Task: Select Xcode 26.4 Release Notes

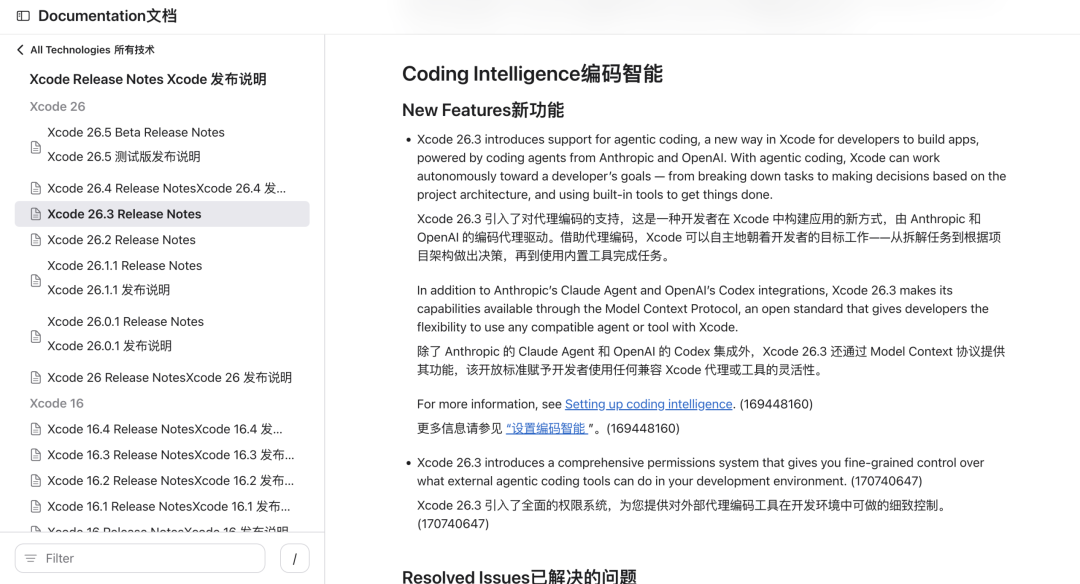Action: [x=165, y=188]
